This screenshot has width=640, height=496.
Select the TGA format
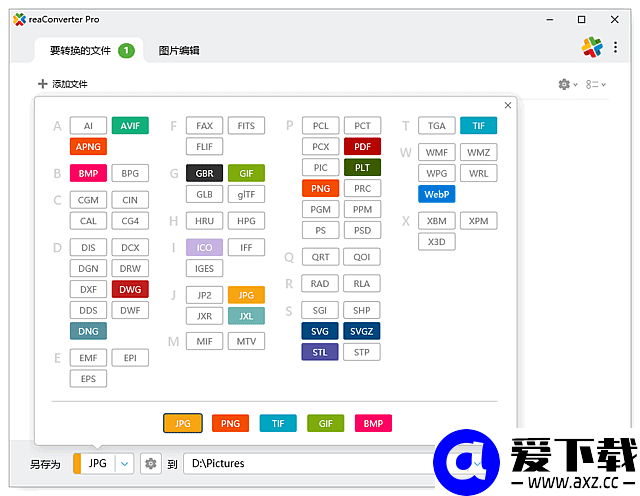tap(437, 126)
